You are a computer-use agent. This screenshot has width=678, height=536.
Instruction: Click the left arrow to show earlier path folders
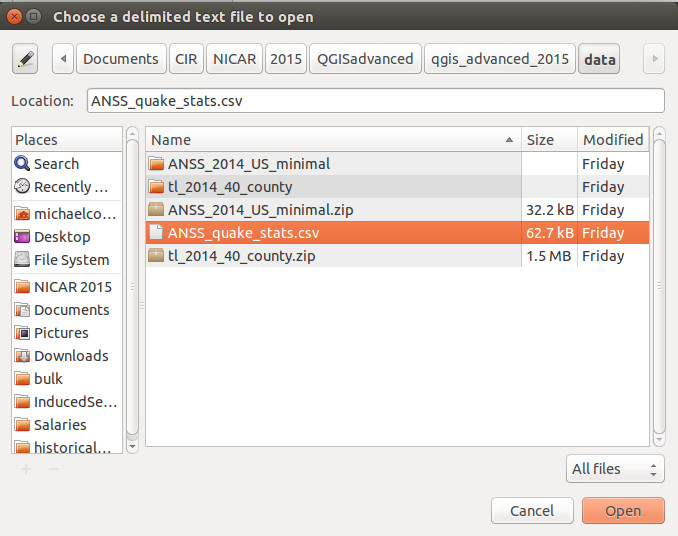tap(63, 59)
